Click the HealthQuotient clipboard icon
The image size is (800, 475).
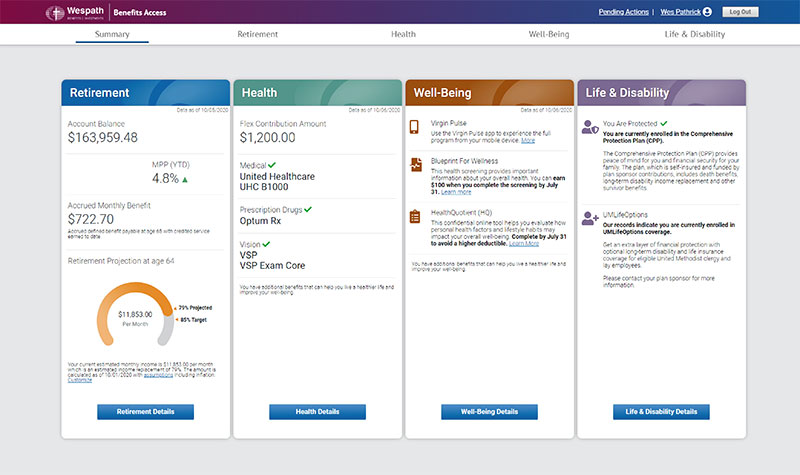[415, 216]
